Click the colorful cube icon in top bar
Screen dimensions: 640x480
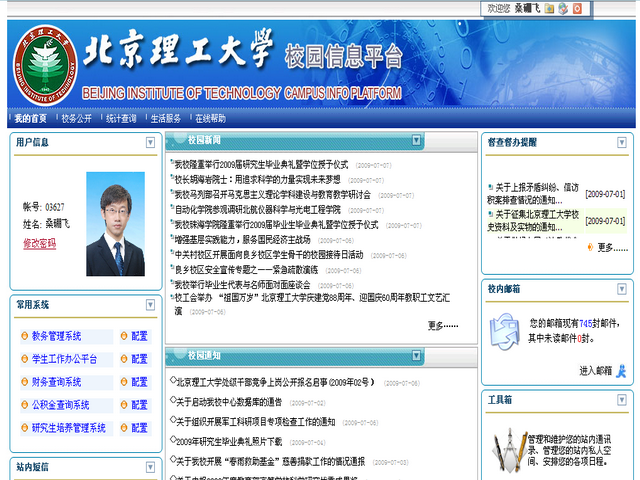tap(563, 8)
